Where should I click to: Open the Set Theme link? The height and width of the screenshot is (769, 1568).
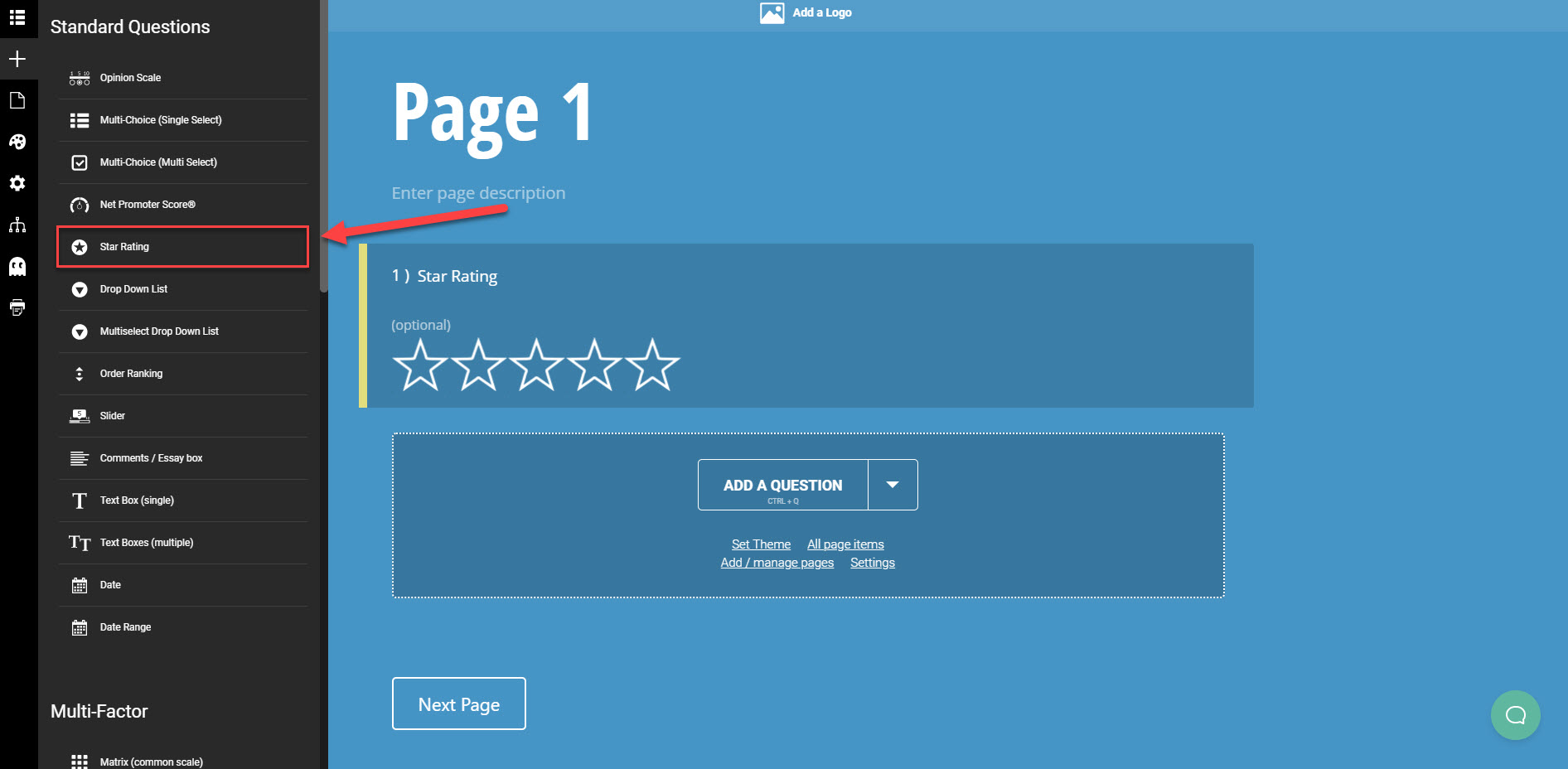click(x=761, y=544)
